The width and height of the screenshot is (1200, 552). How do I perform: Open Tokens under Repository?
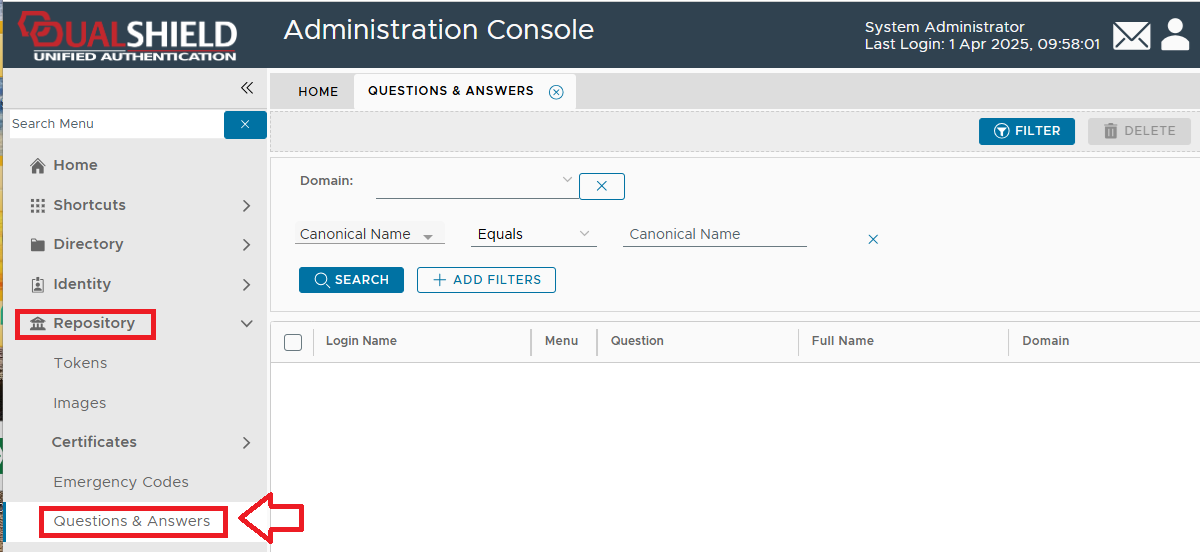80,363
